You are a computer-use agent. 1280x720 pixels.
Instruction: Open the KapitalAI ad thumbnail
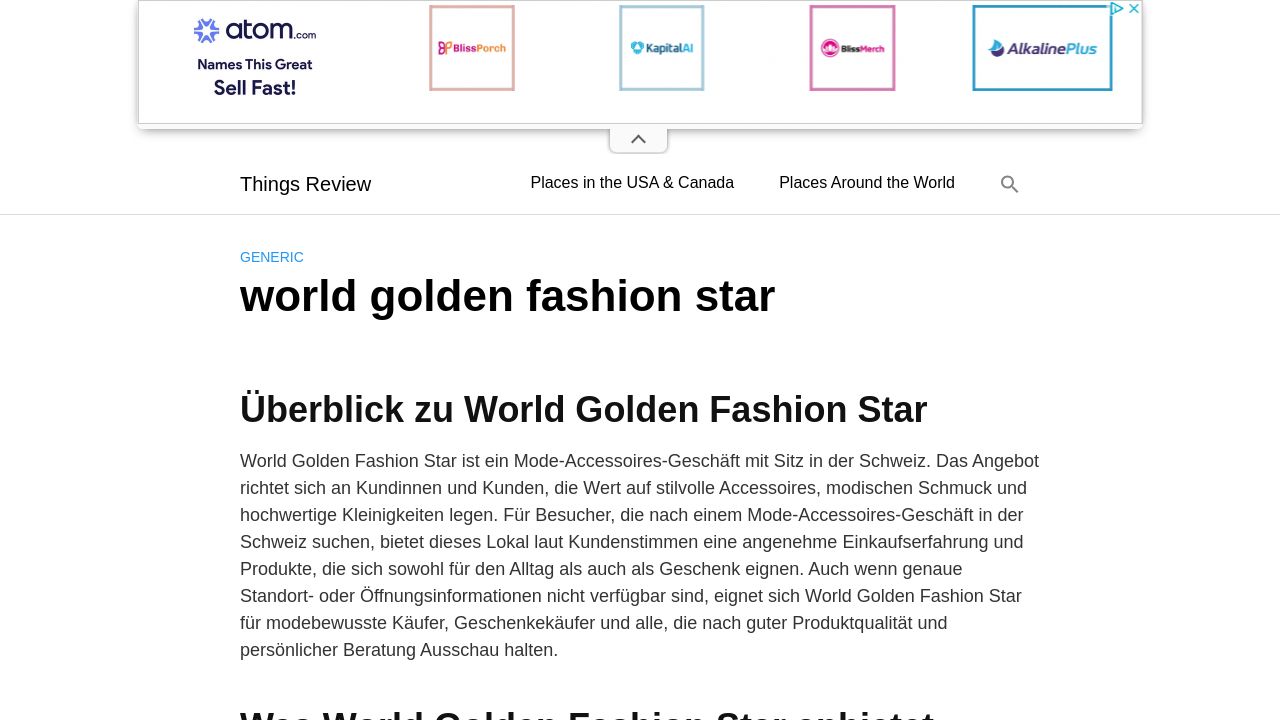point(662,48)
